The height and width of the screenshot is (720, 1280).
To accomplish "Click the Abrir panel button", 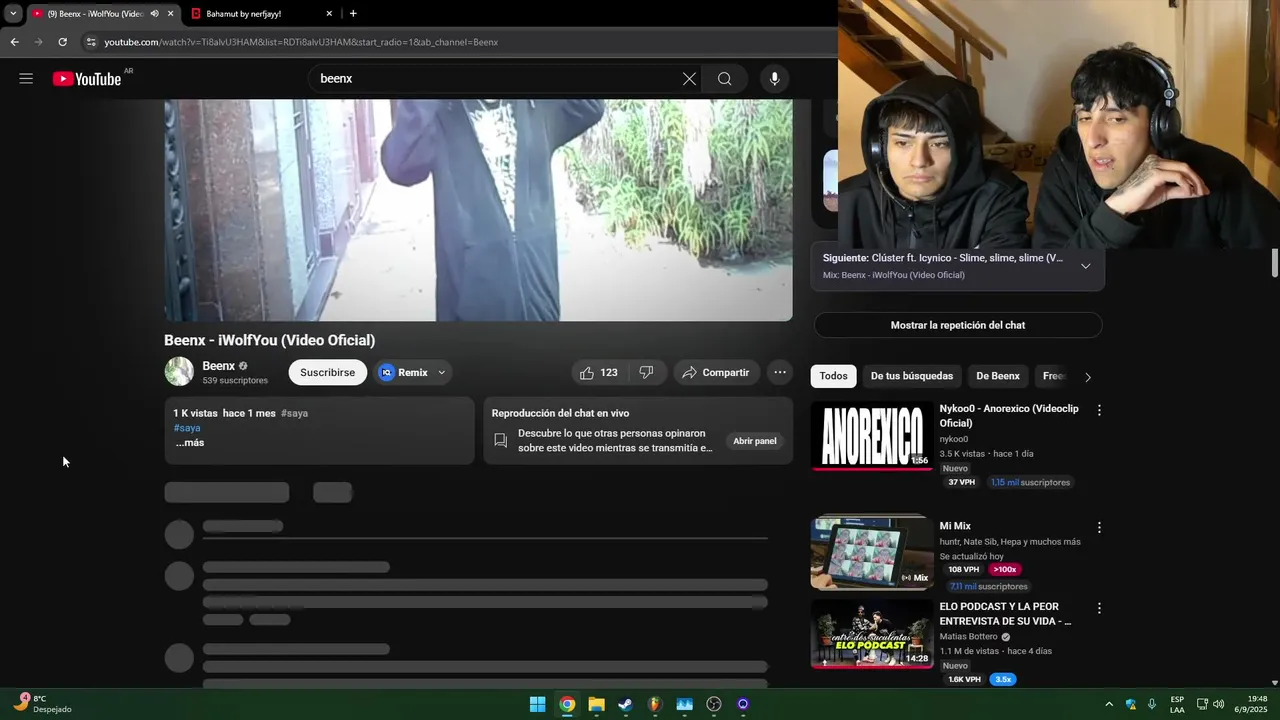I will pos(755,441).
